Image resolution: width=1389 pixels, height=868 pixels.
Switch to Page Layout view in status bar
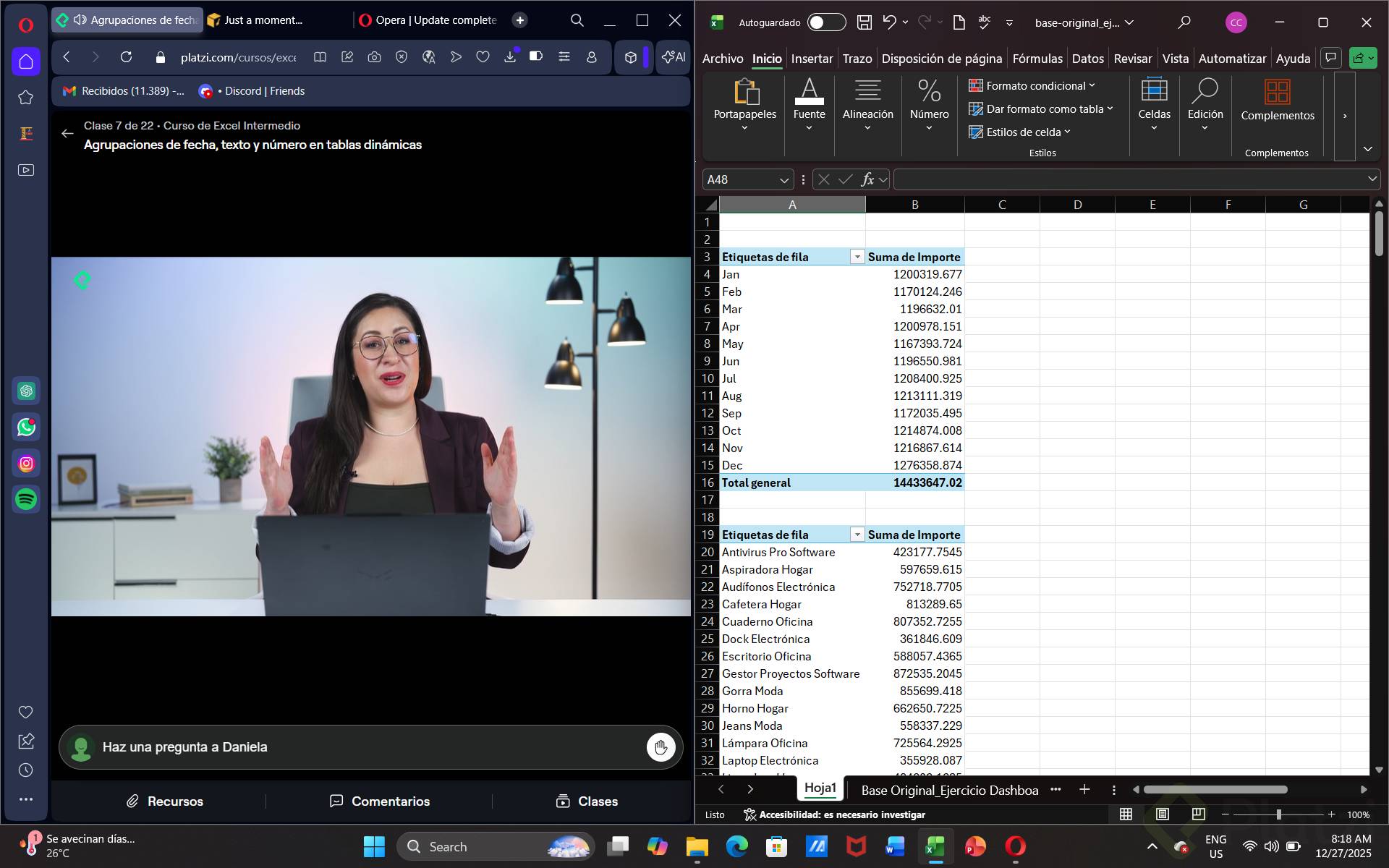(x=1162, y=814)
